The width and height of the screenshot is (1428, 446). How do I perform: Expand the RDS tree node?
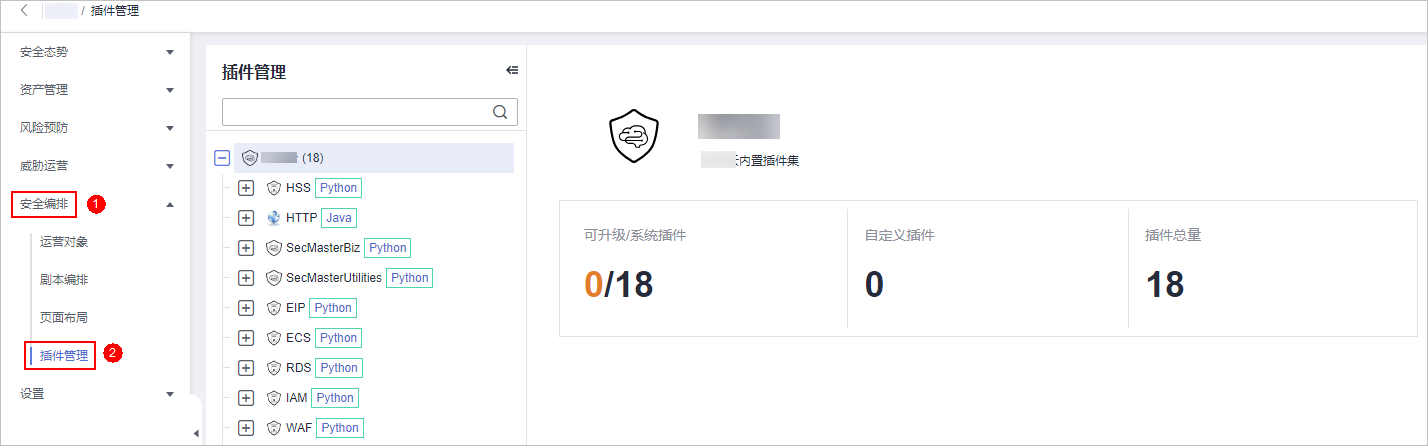click(x=246, y=368)
